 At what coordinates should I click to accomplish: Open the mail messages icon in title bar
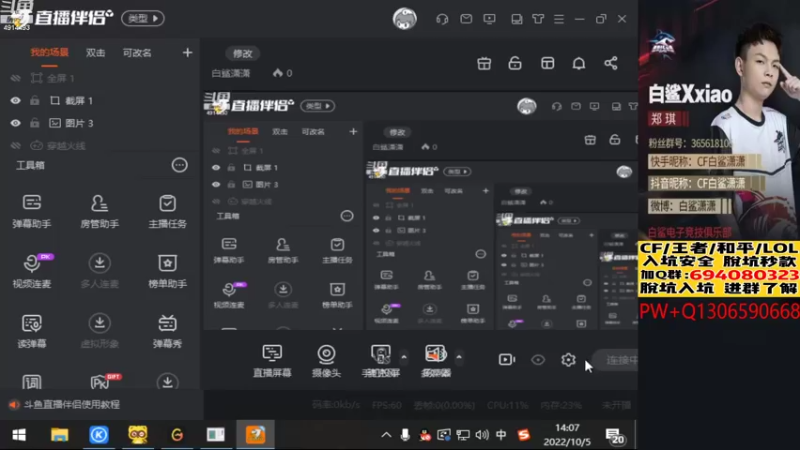[x=466, y=19]
